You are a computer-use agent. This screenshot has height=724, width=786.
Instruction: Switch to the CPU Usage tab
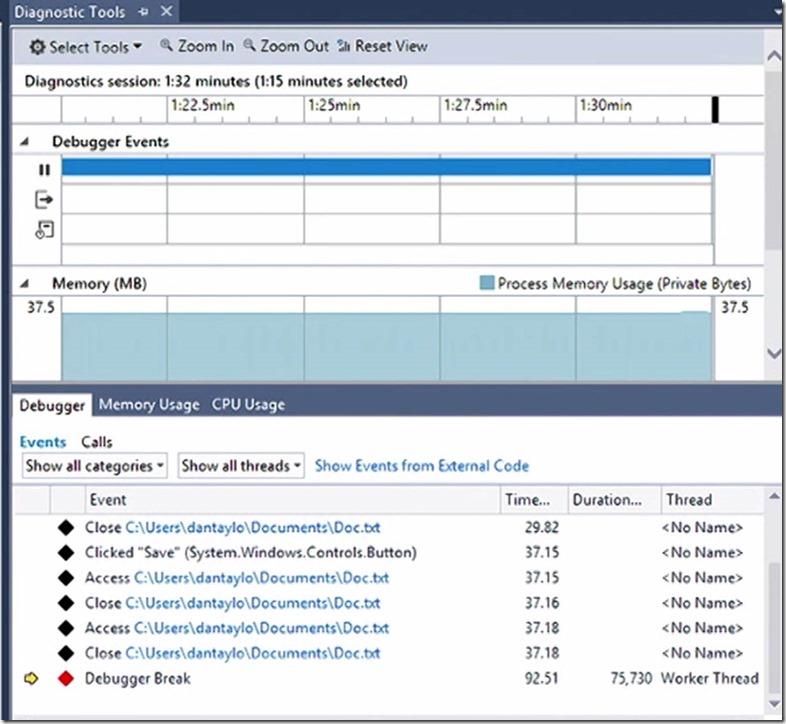(x=249, y=405)
